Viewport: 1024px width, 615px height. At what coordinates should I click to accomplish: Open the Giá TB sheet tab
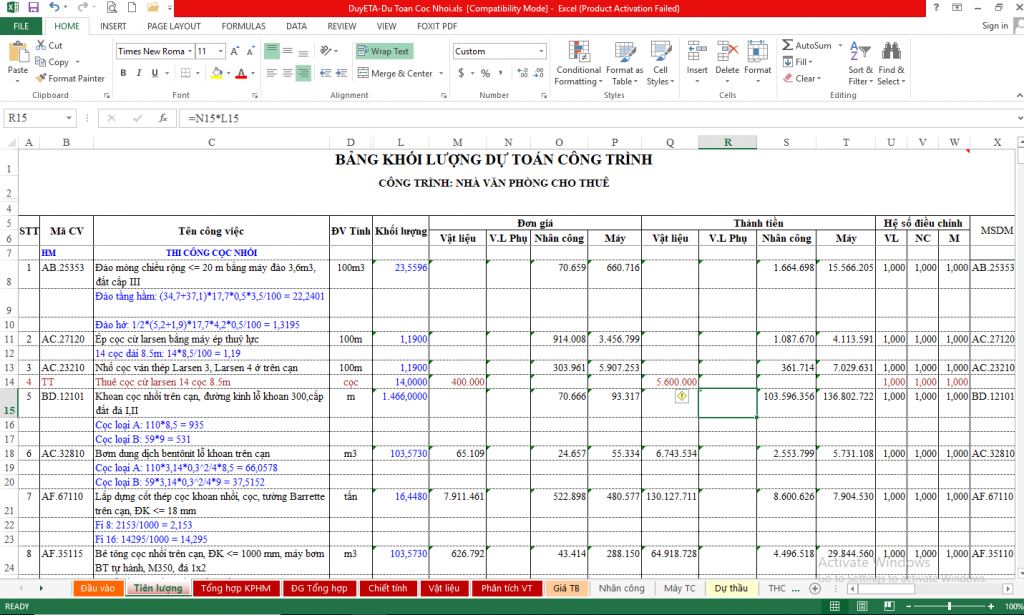pyautogui.click(x=566, y=588)
